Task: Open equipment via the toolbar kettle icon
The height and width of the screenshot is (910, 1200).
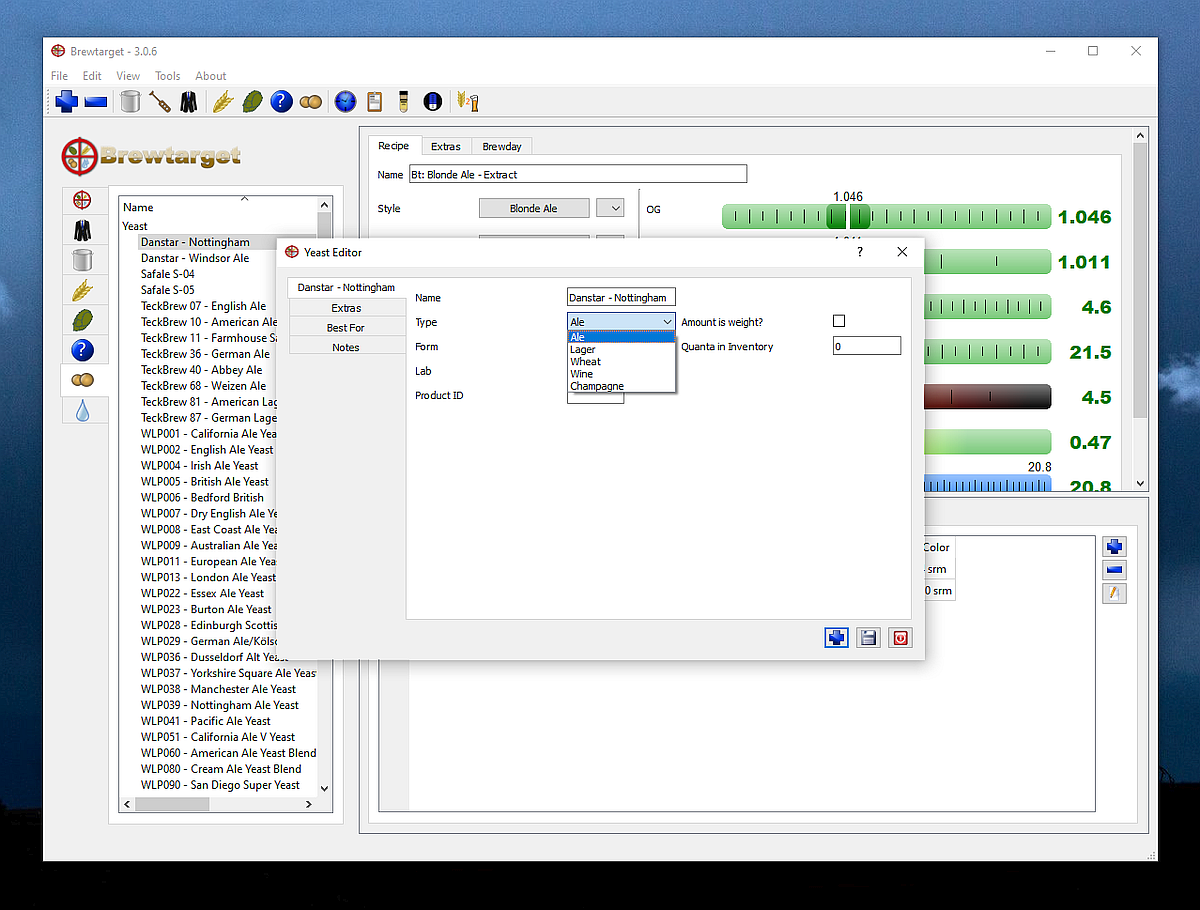Action: 130,101
